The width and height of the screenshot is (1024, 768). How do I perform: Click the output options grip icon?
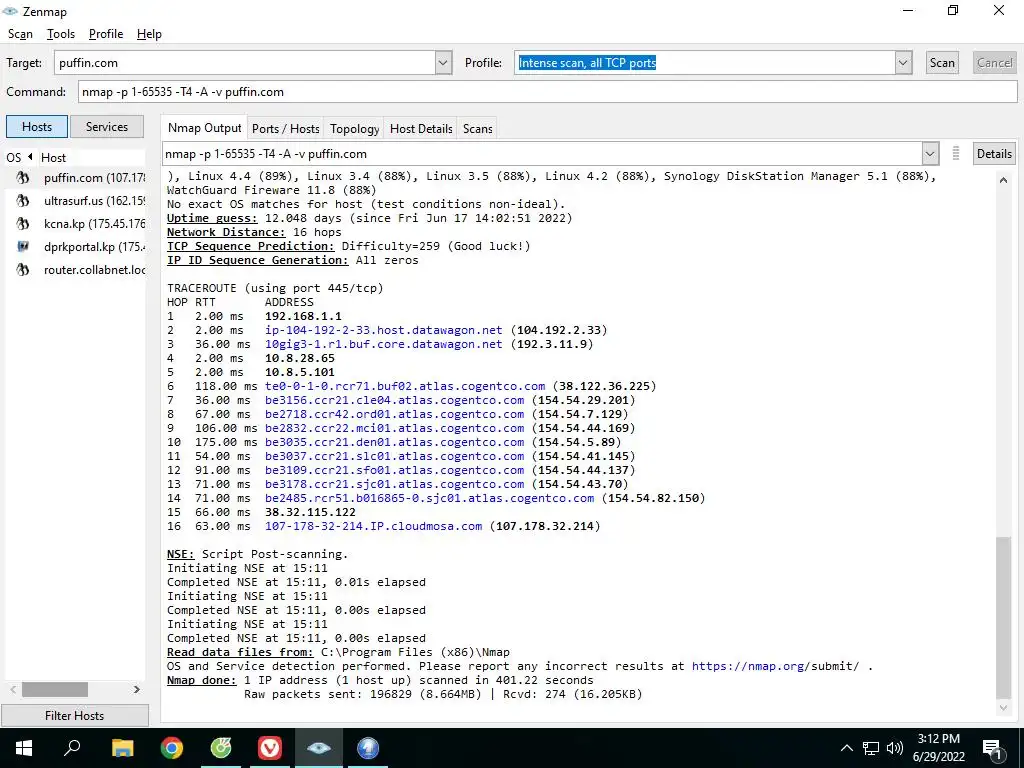point(955,153)
